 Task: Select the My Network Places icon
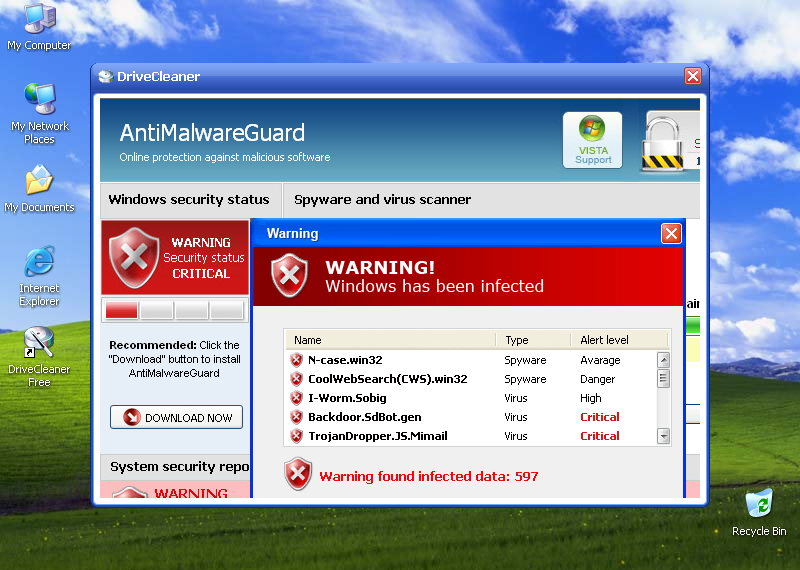pyautogui.click(x=39, y=114)
